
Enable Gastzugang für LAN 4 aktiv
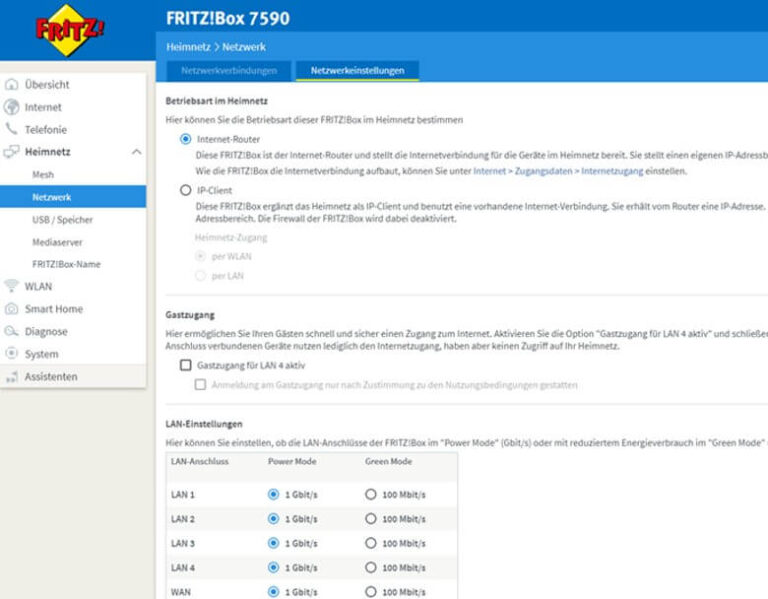185,365
